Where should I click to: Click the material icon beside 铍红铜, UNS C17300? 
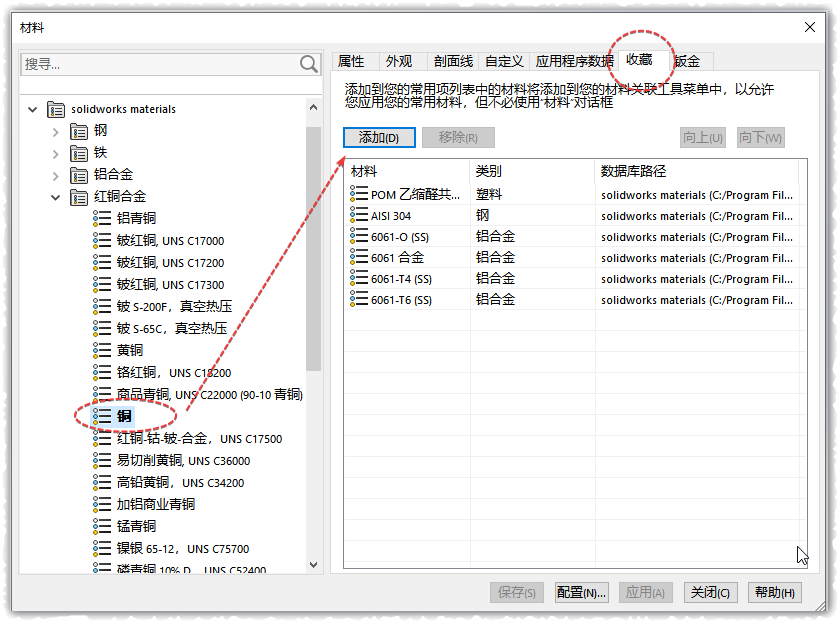[102, 284]
